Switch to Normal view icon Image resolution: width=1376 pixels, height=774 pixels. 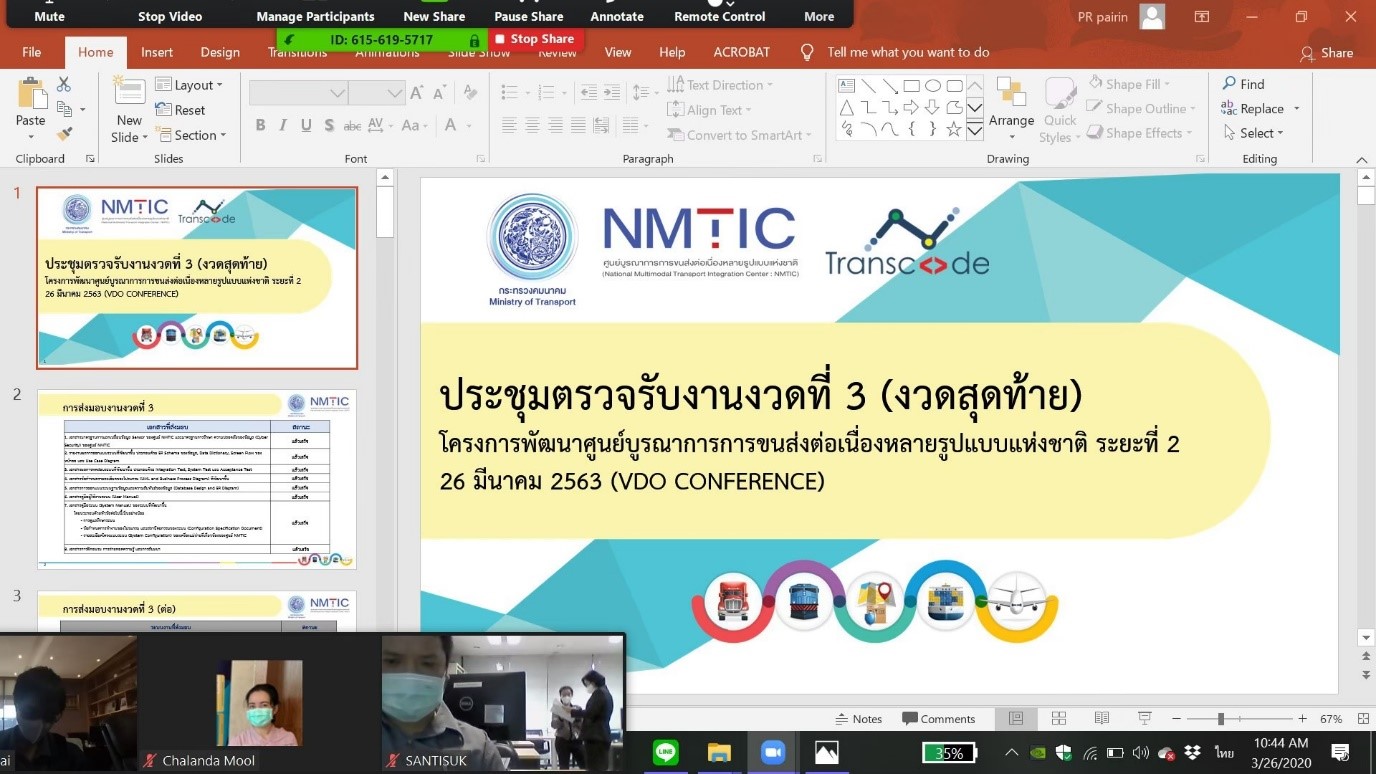click(x=1016, y=719)
